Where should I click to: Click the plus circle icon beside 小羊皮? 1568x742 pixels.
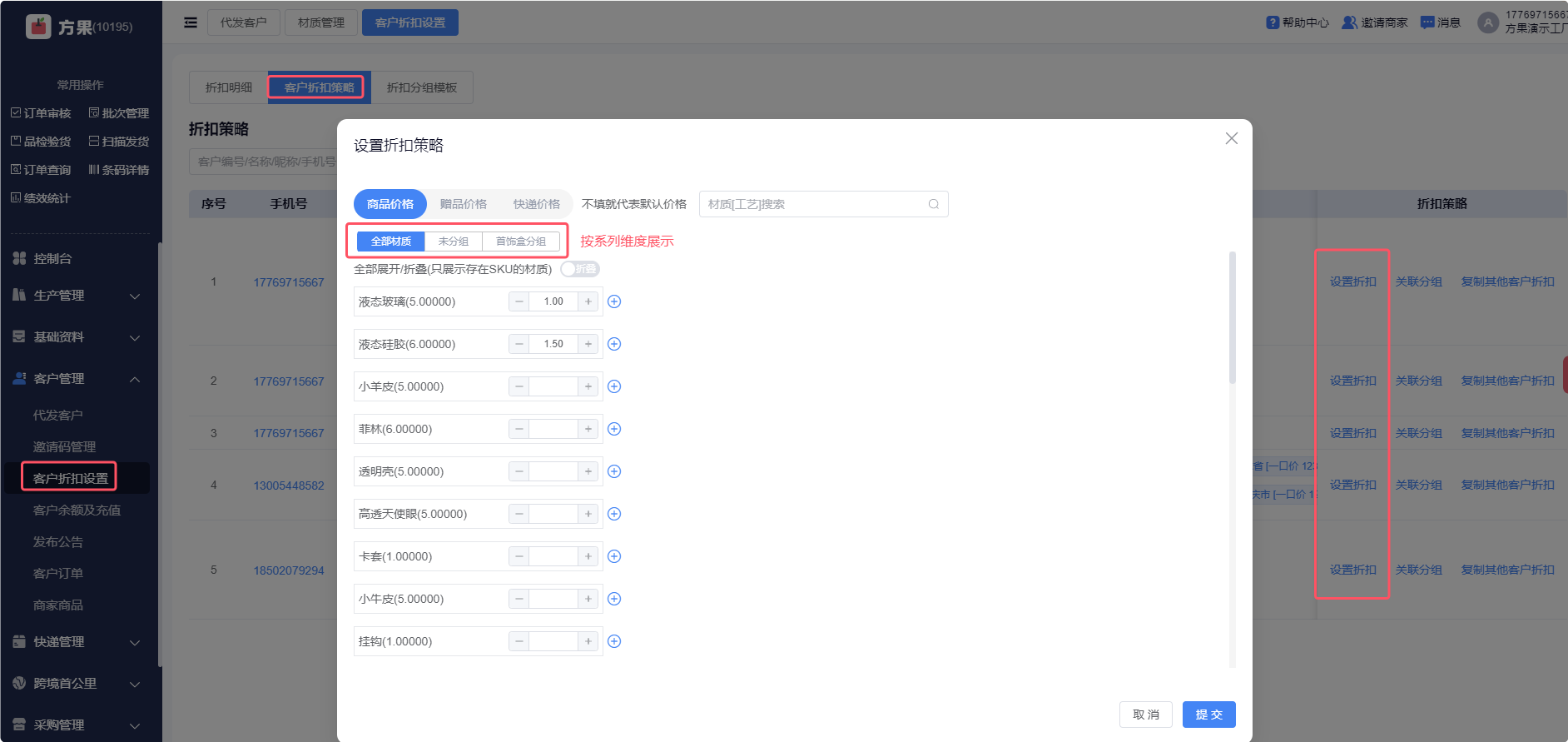[614, 386]
